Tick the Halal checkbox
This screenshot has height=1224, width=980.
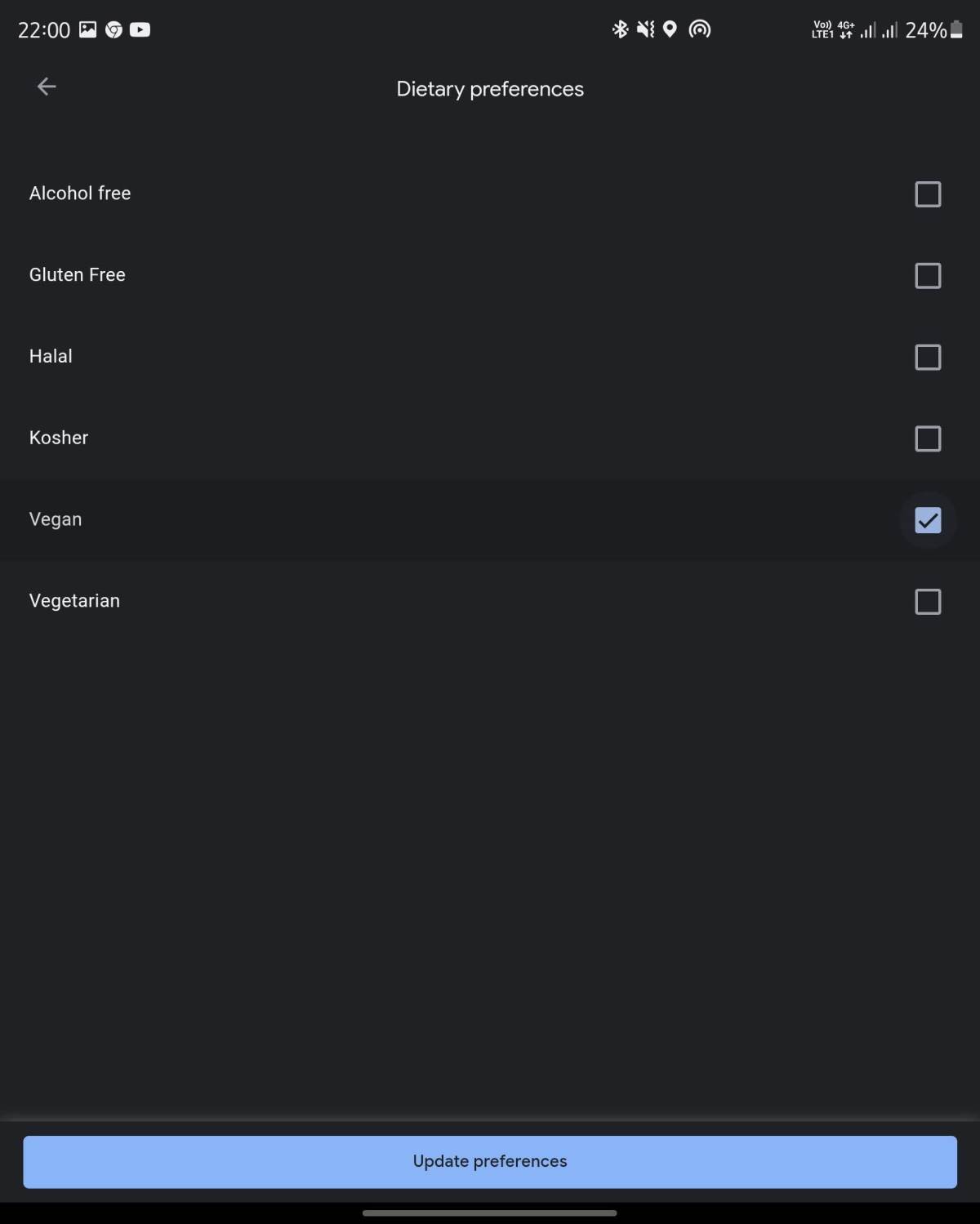coord(928,358)
